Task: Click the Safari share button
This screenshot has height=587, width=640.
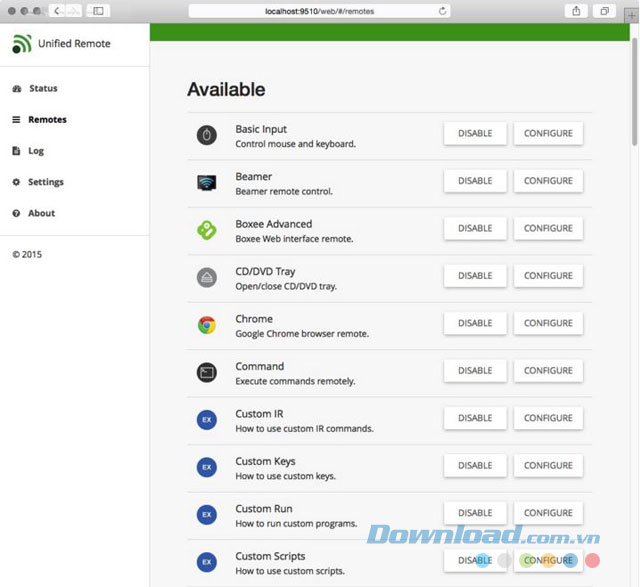Action: [576, 11]
